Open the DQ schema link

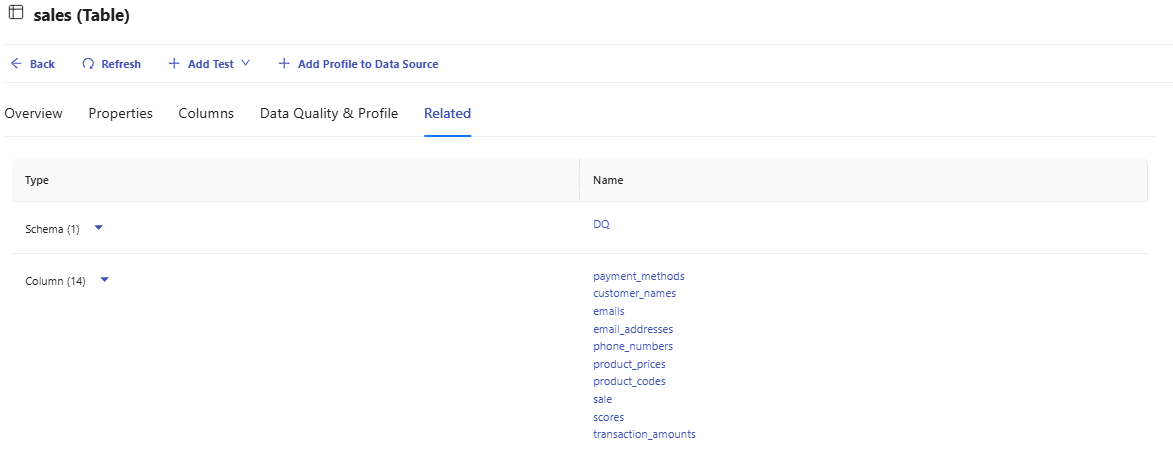tap(601, 224)
